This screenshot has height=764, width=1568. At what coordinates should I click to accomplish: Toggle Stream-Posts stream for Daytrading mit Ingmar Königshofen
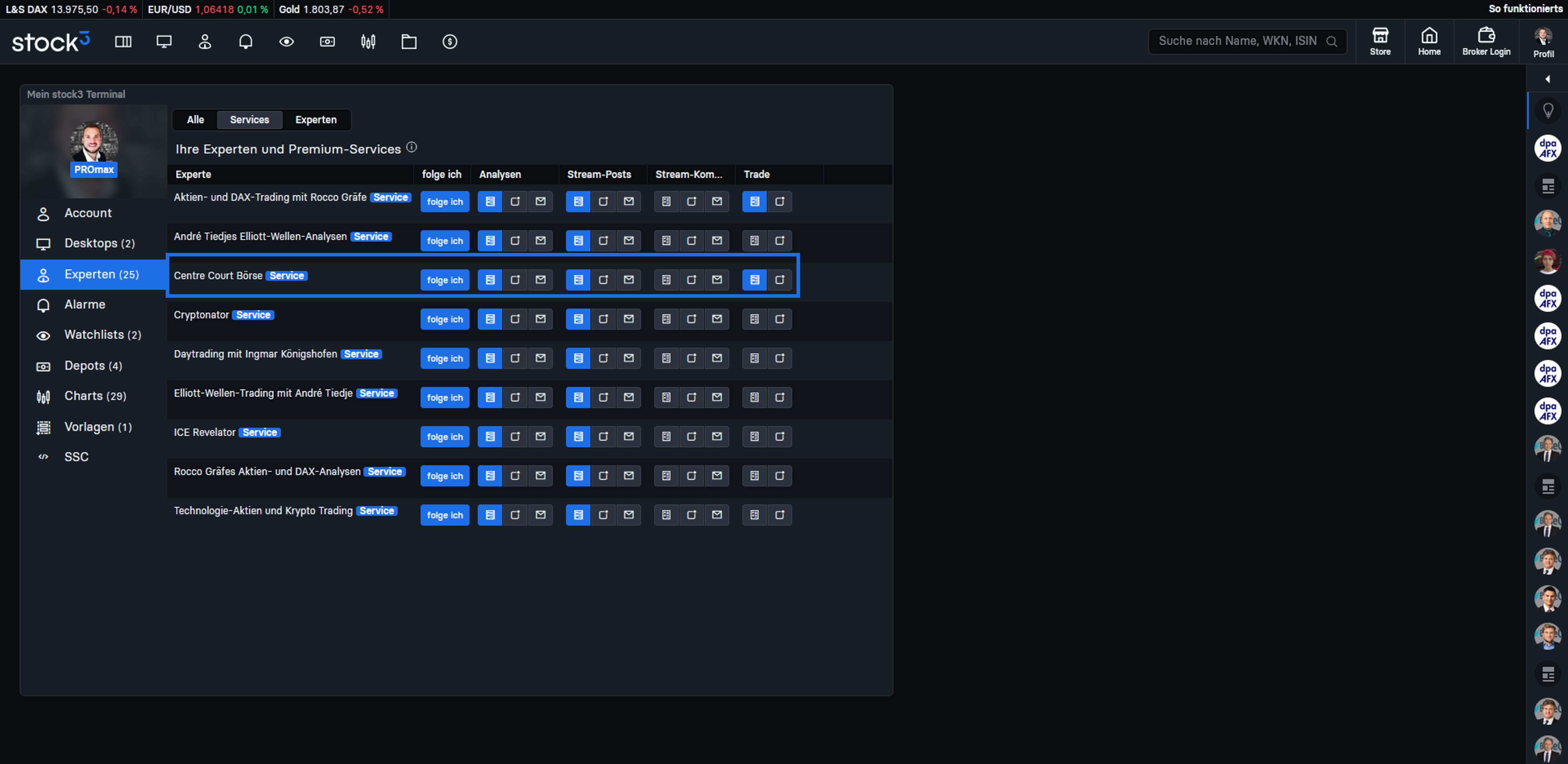(578, 358)
